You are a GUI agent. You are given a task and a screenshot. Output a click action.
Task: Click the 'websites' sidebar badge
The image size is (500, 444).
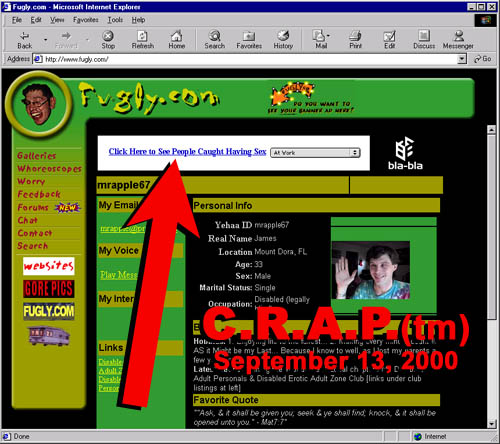click(x=49, y=266)
